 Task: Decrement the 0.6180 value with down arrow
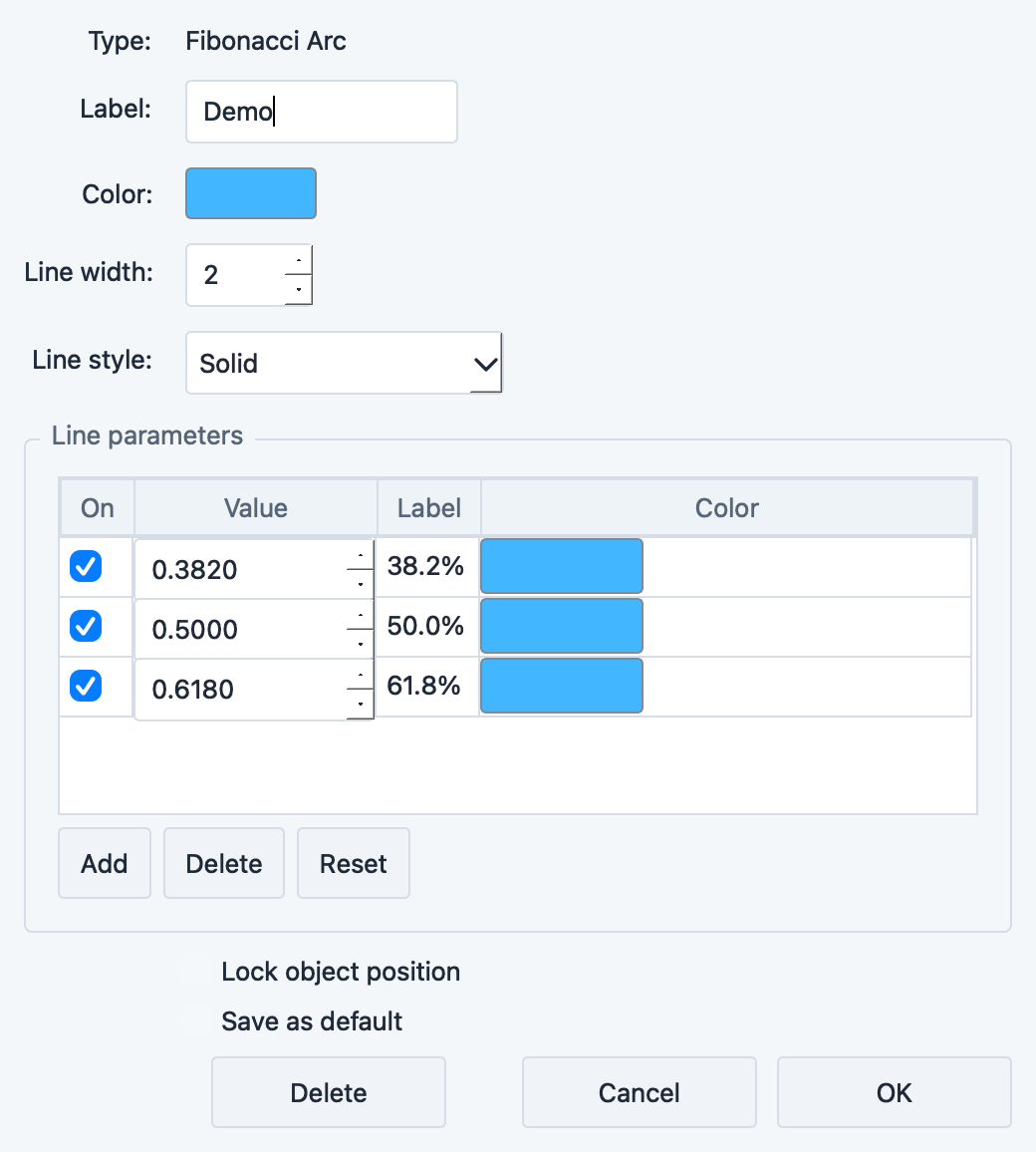[360, 704]
